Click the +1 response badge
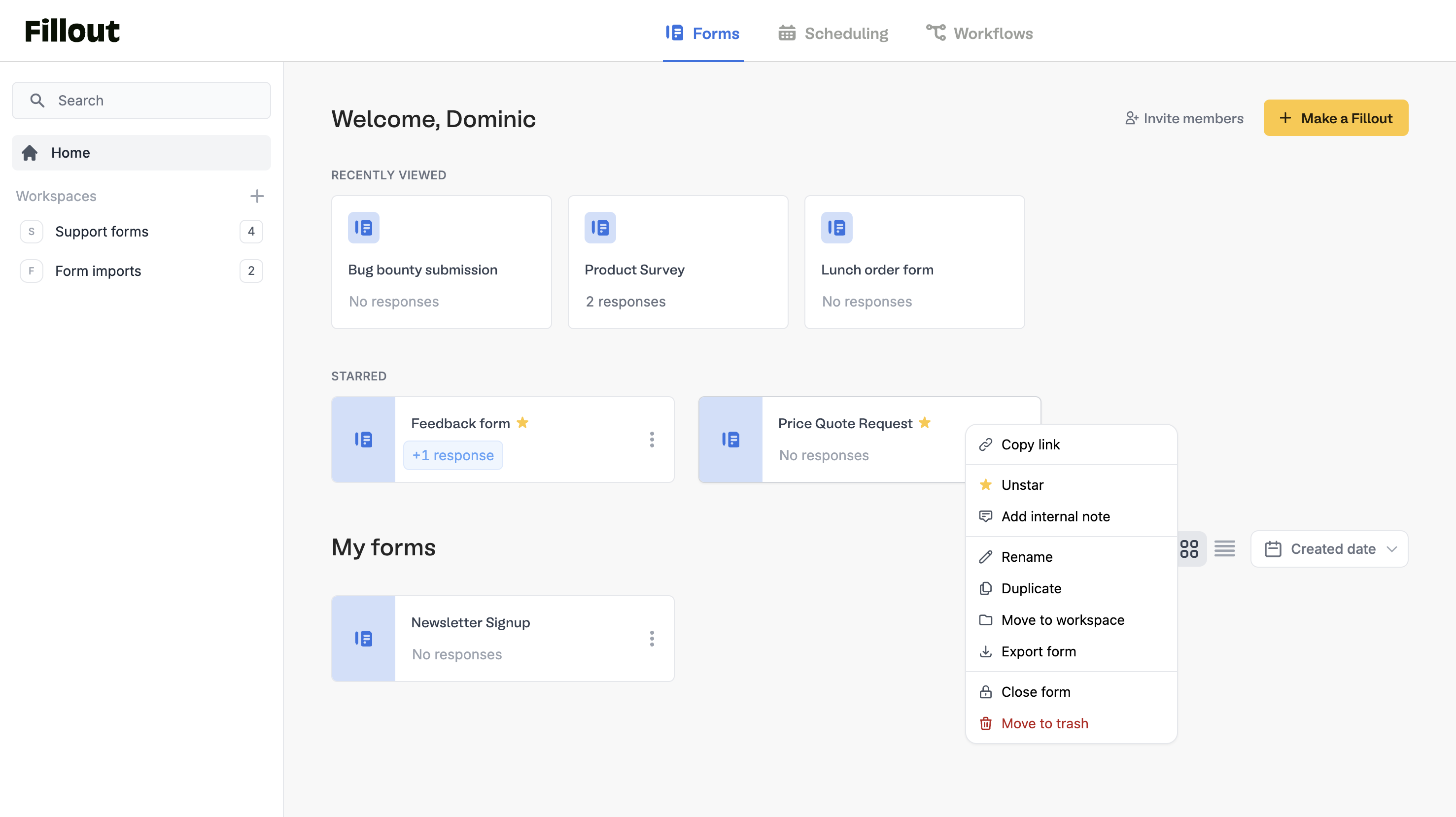 [453, 455]
